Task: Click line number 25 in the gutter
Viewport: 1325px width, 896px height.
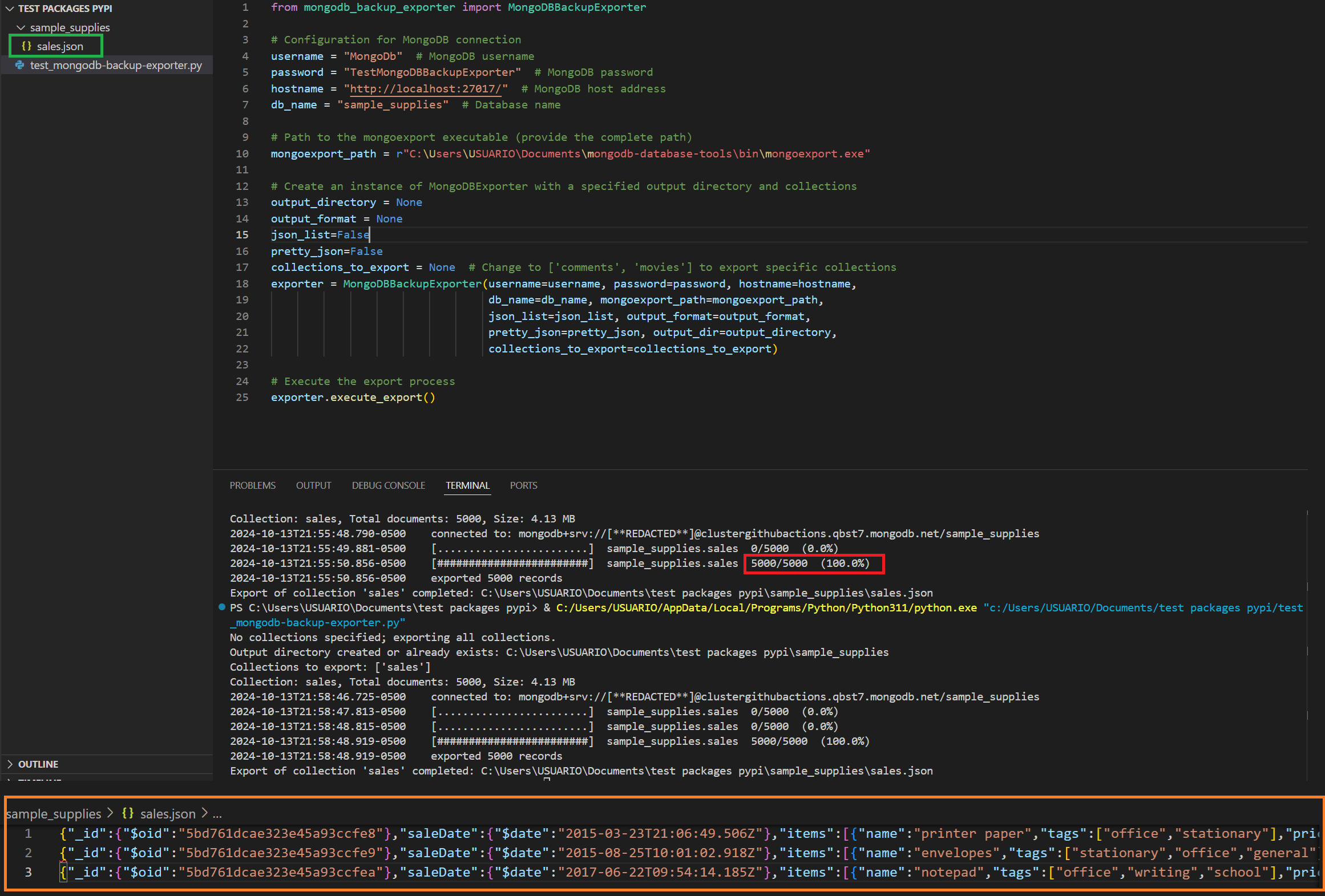Action: point(242,398)
